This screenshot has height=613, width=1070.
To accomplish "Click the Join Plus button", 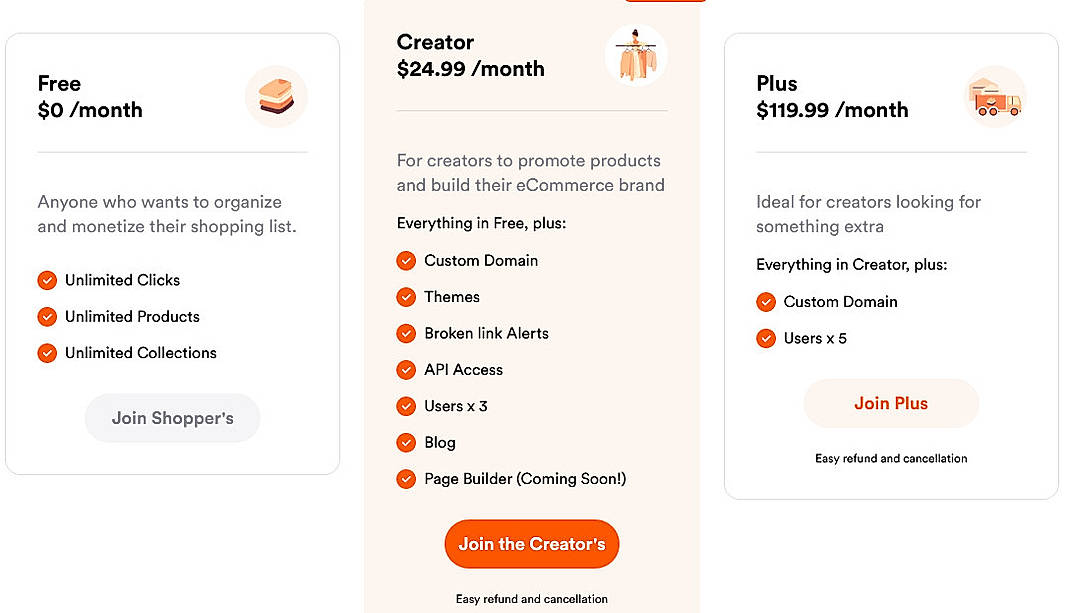I will 890,403.
